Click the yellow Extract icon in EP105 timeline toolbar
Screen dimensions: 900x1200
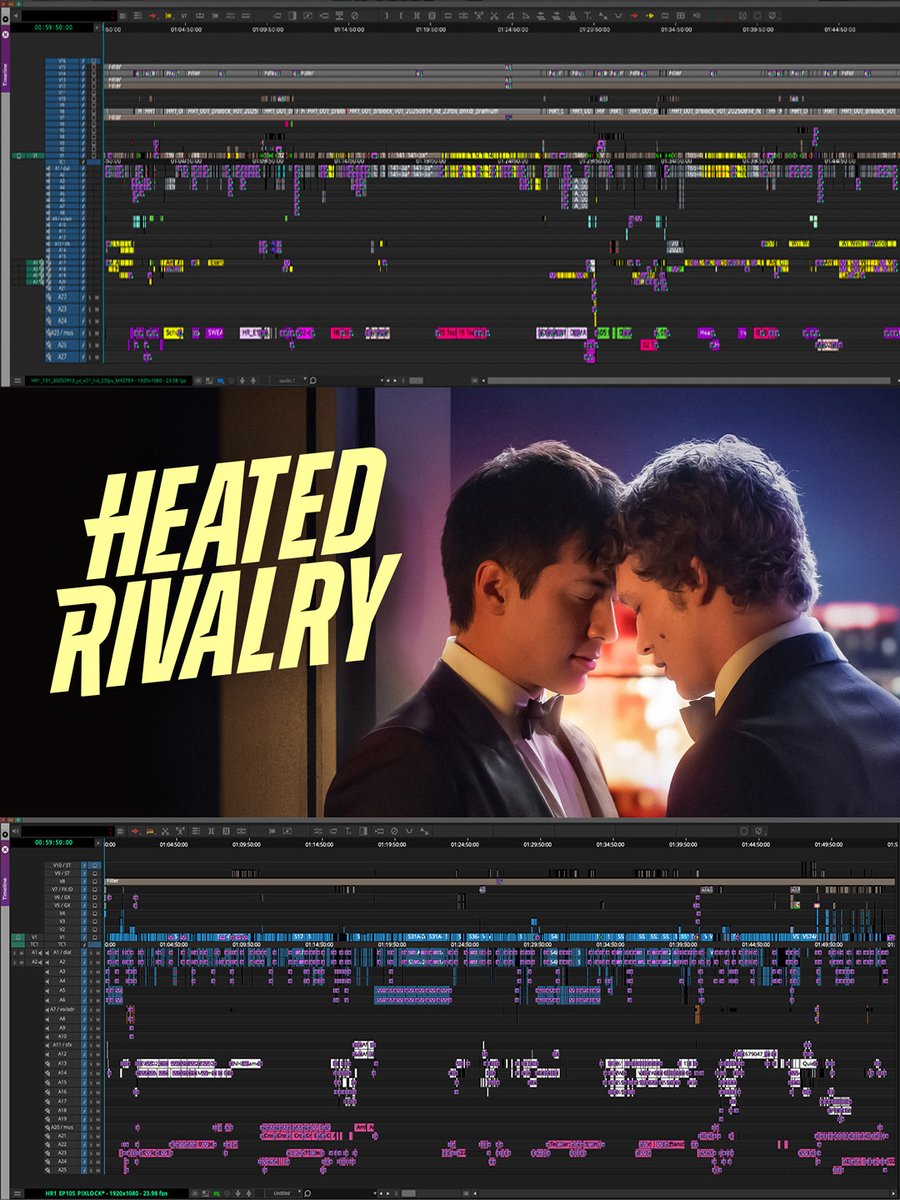point(150,830)
